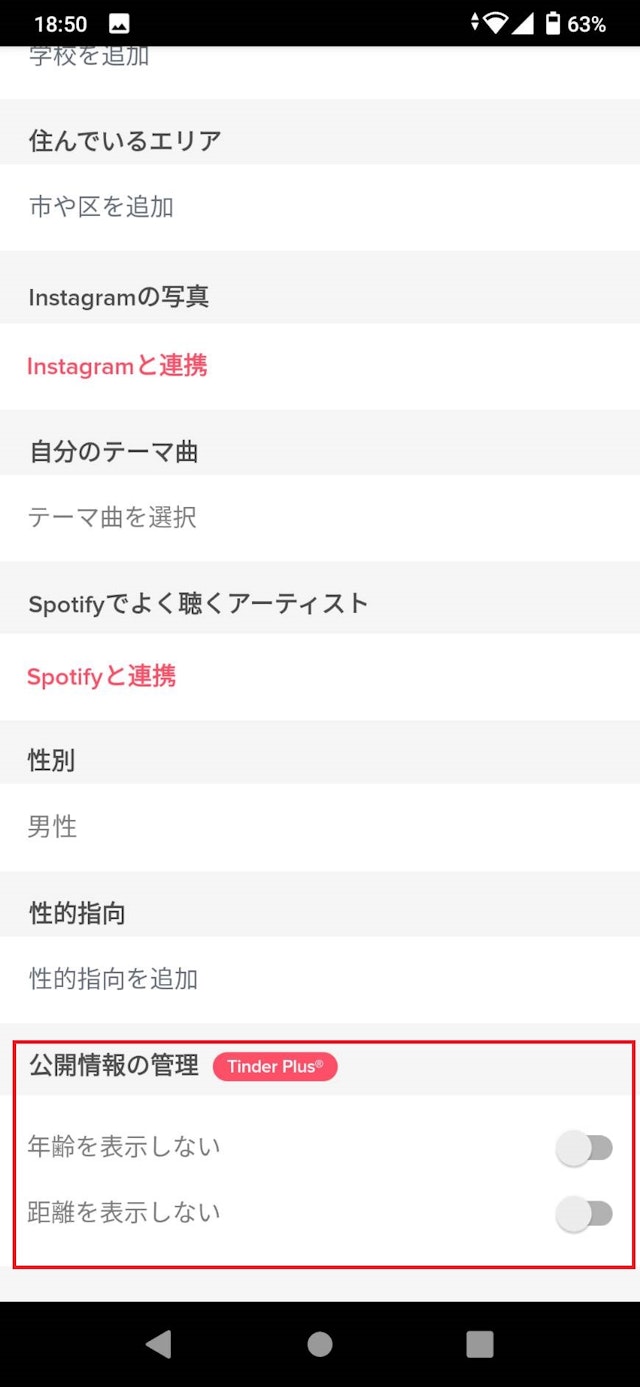640x1387 pixels.
Task: Open recent apps with square button
Action: coord(480,1344)
